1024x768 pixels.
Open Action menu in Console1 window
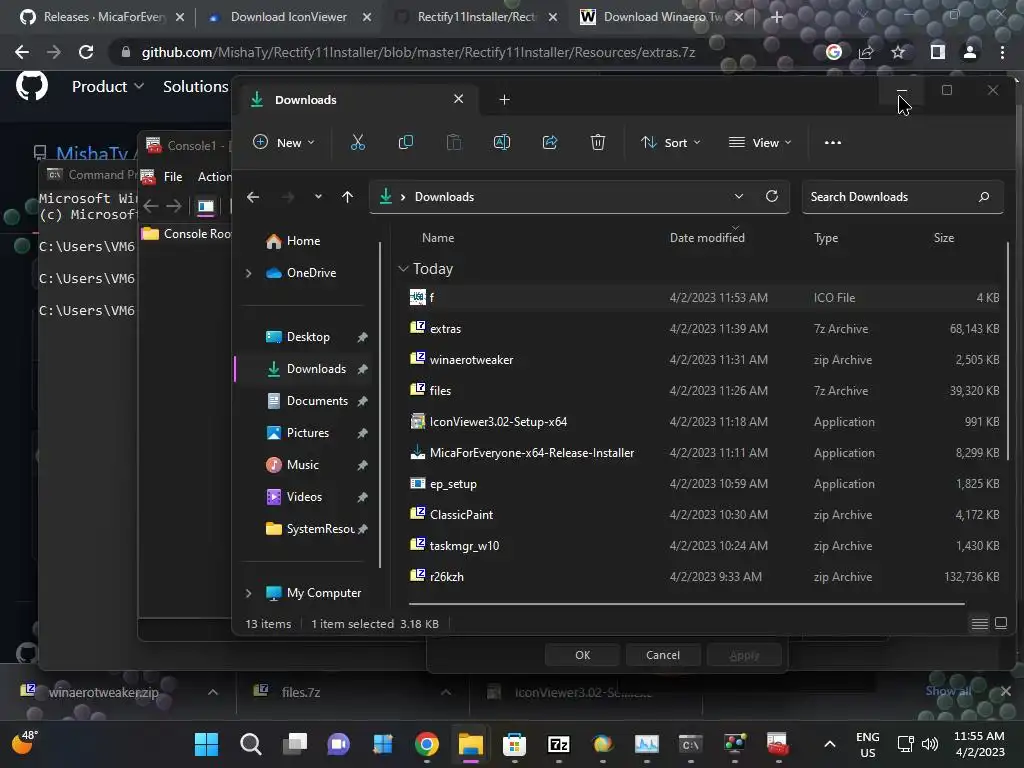click(214, 176)
